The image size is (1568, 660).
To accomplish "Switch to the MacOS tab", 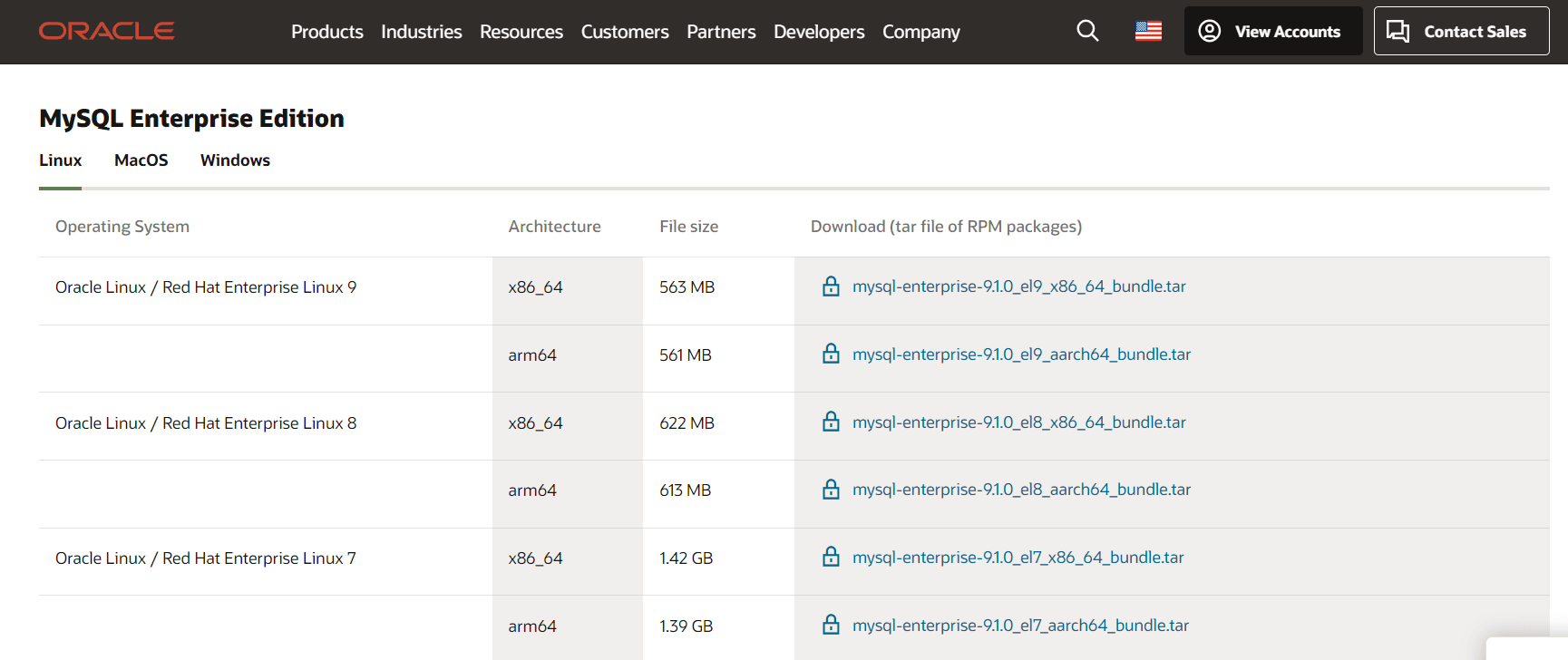I will pyautogui.click(x=141, y=160).
